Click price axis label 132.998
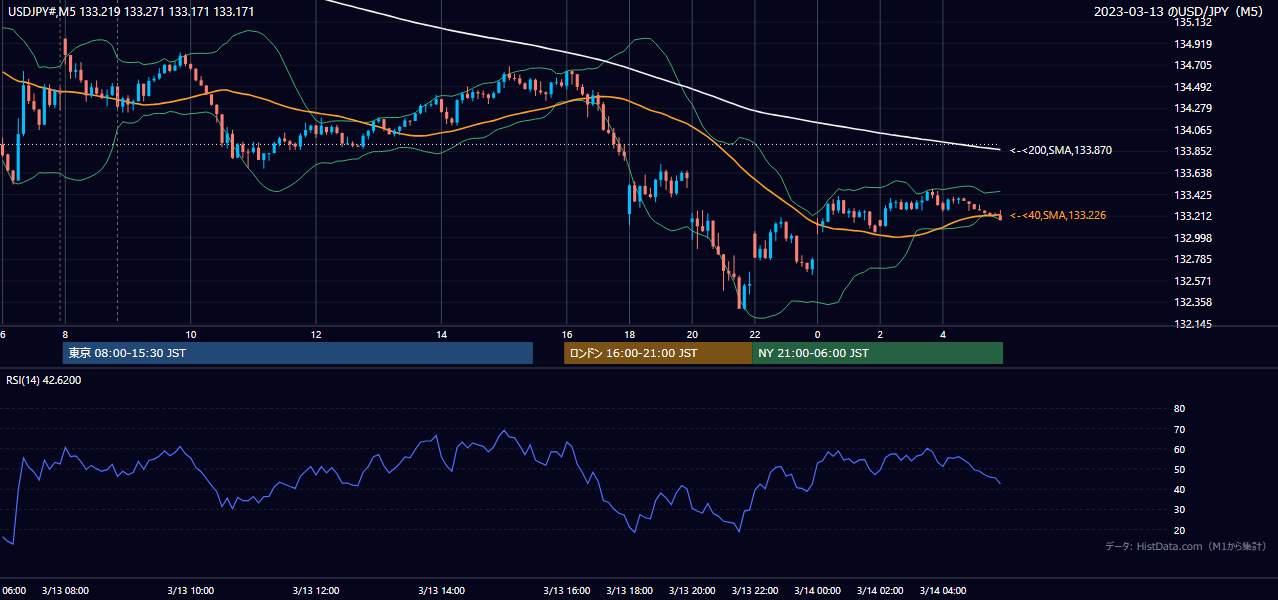This screenshot has height=600, width=1278. pos(1193,238)
